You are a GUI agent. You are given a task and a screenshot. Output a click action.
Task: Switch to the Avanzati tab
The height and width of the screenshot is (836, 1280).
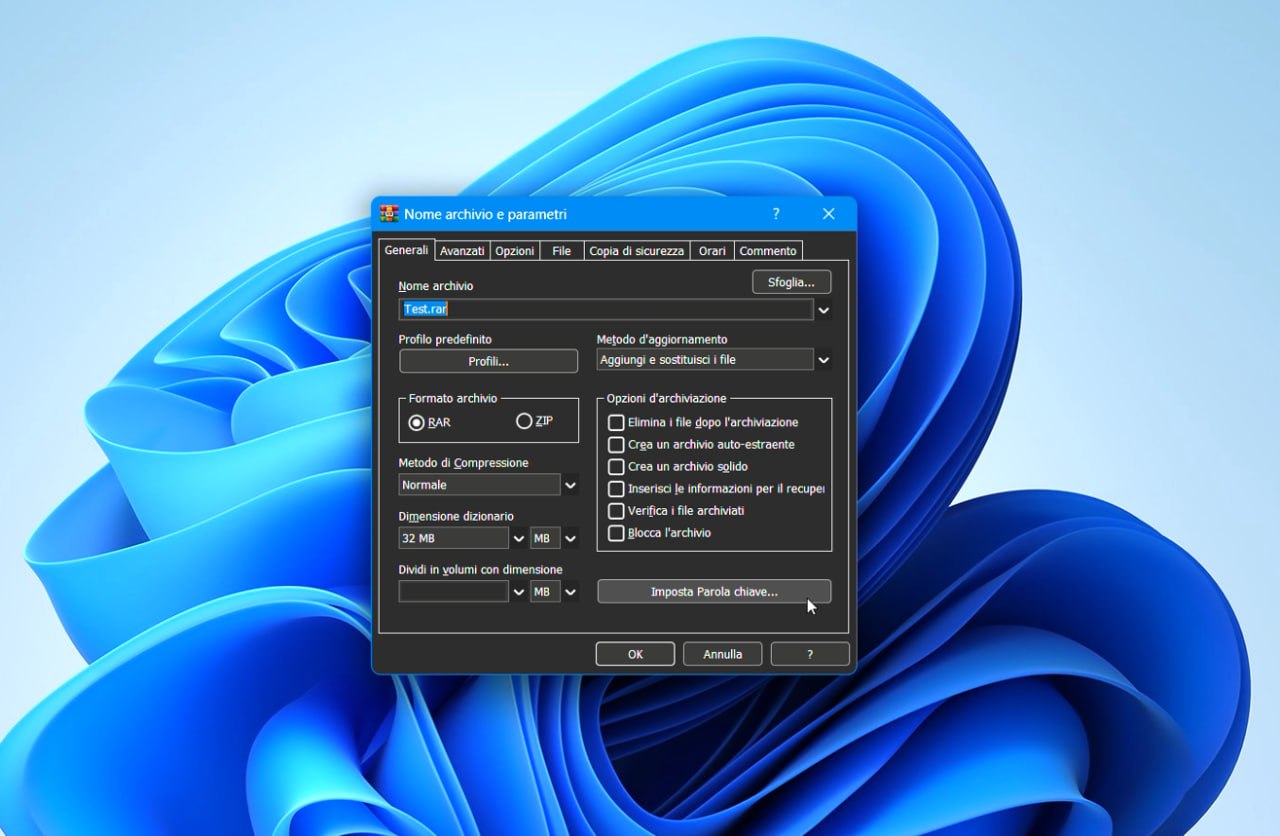(462, 251)
